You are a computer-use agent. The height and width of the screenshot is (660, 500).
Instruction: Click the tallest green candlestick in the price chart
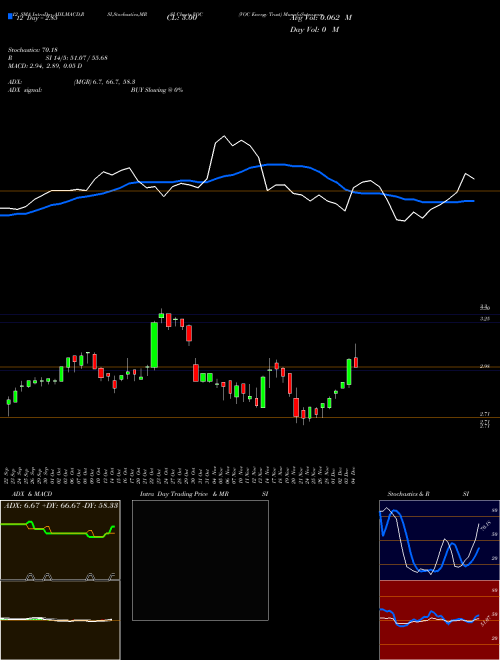[154, 345]
